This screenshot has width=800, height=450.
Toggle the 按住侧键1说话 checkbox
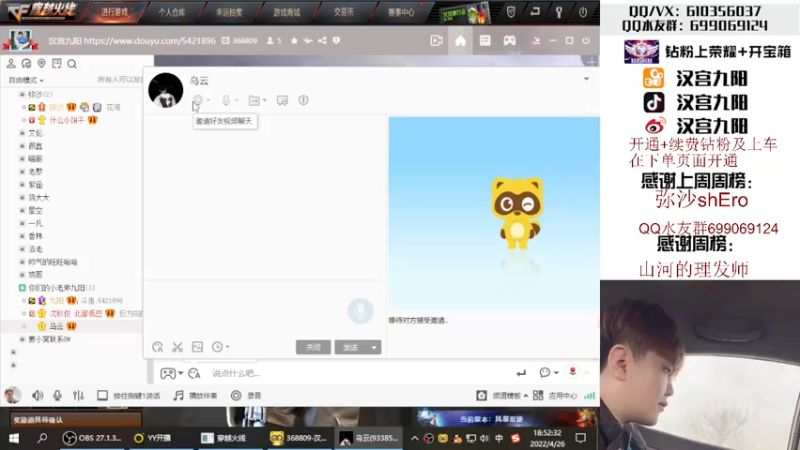coord(102,395)
